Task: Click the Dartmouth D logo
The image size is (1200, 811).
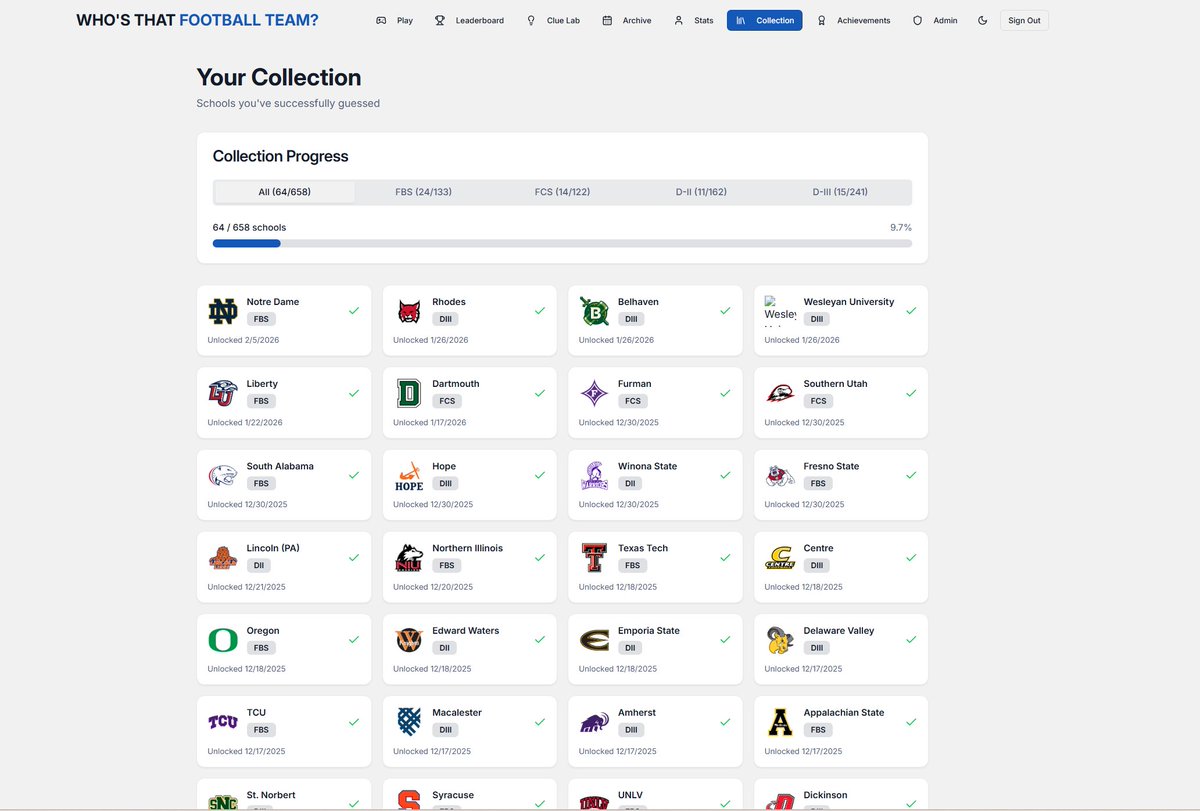Action: click(408, 394)
